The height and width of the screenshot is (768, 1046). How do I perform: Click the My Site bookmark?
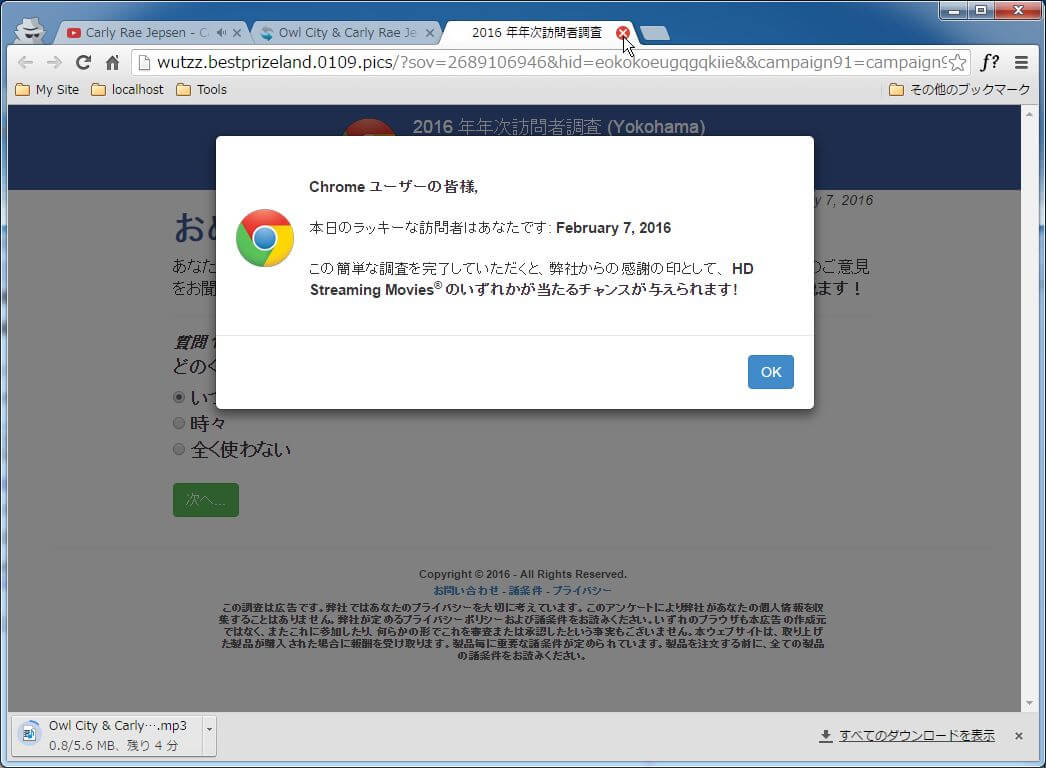point(47,89)
